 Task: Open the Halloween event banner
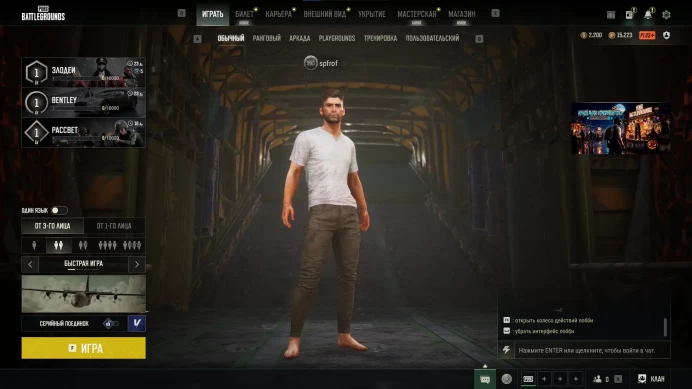coord(621,128)
